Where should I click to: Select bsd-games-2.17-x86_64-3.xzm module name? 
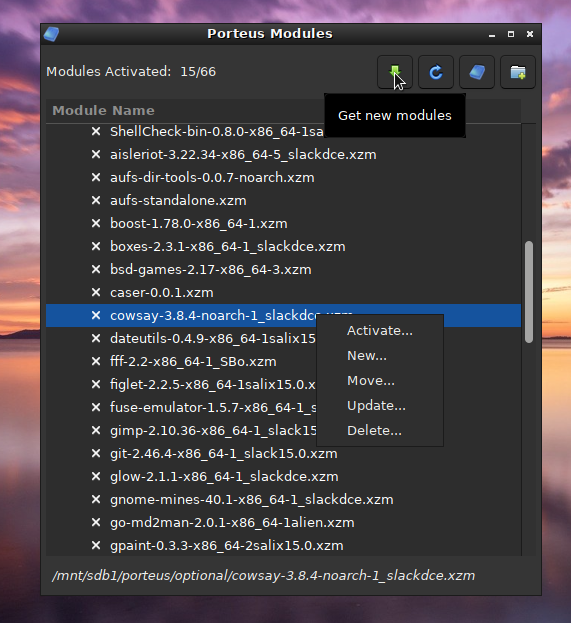(211, 270)
